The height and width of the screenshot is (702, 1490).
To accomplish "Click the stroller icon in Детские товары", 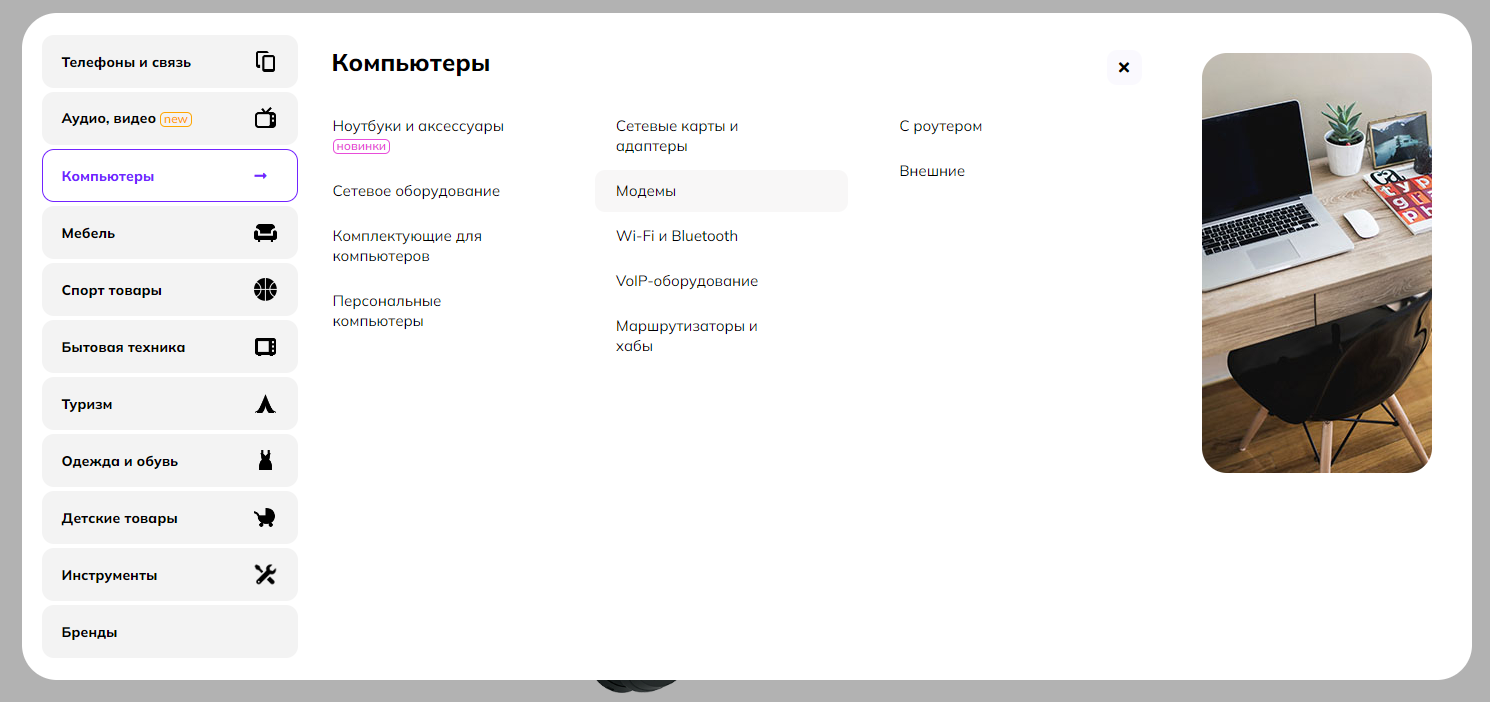I will click(265, 518).
